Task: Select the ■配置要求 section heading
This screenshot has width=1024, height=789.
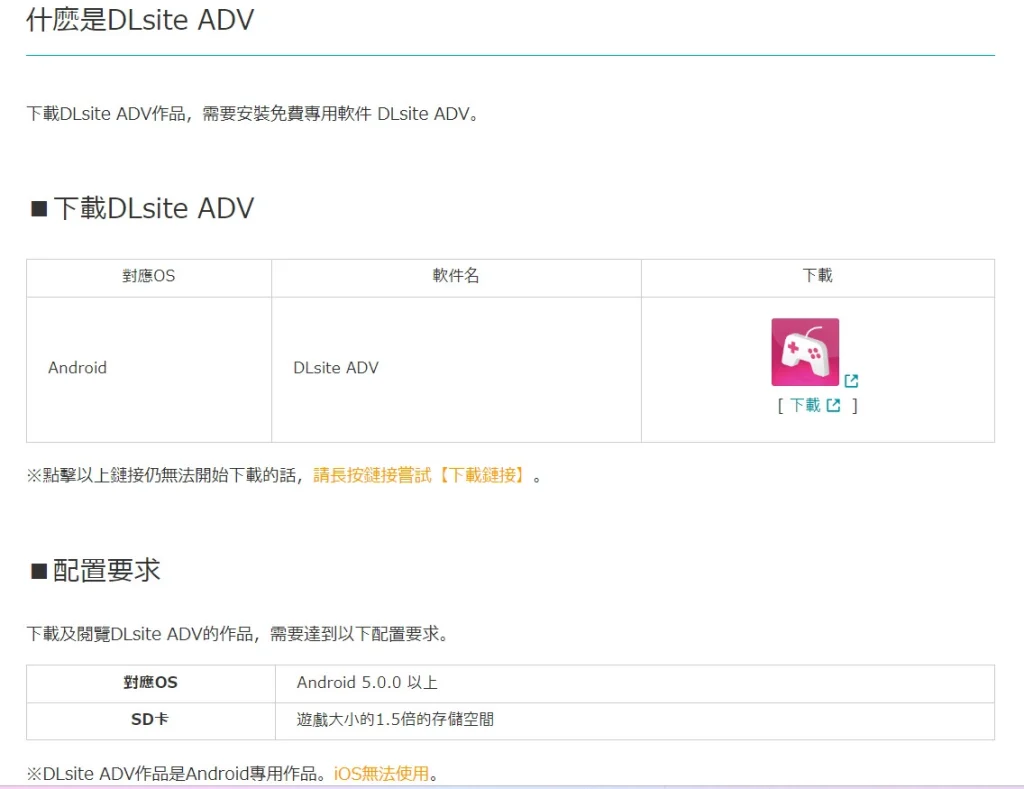Action: 95,570
